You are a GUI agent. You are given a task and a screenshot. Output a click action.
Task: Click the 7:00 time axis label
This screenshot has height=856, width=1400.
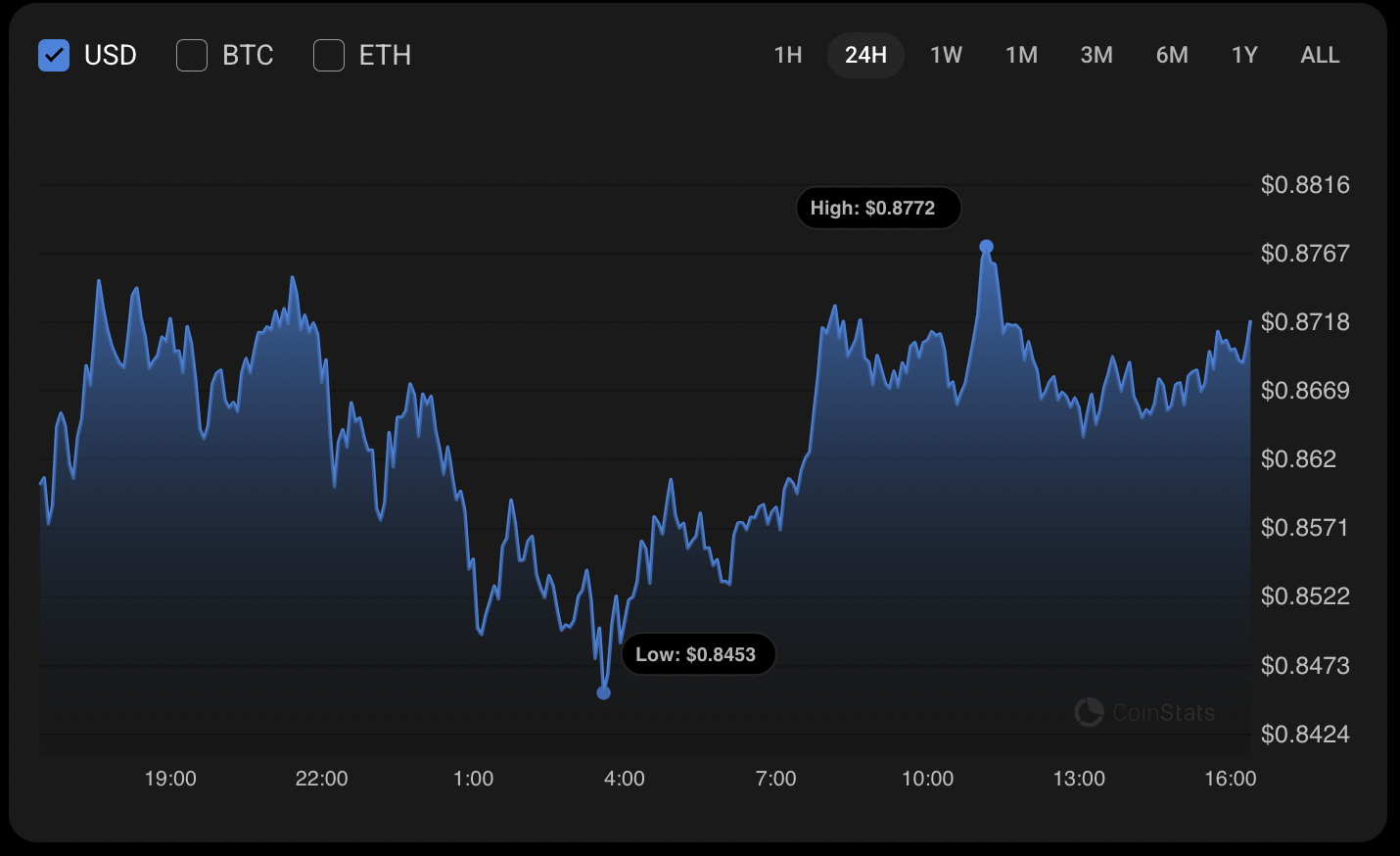click(x=775, y=779)
